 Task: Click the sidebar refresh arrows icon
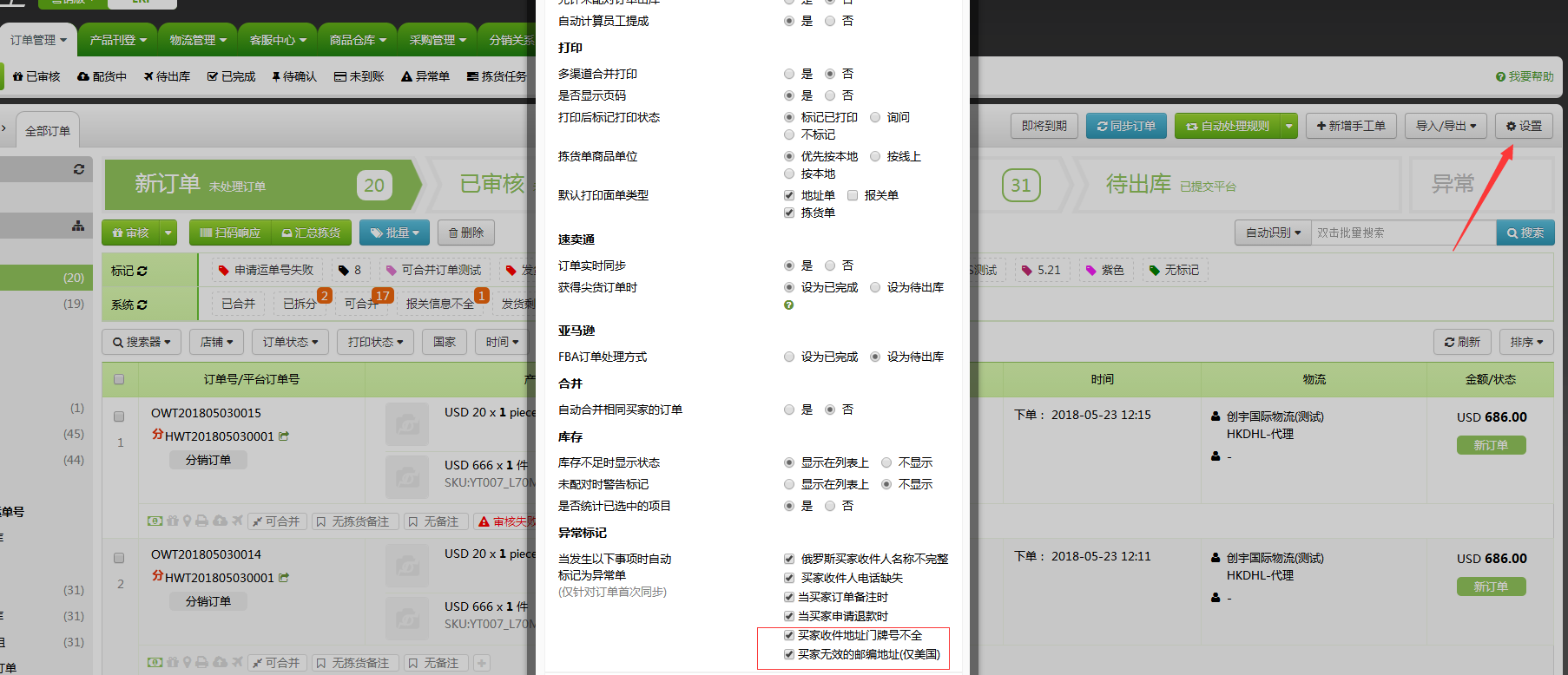pyautogui.click(x=79, y=169)
